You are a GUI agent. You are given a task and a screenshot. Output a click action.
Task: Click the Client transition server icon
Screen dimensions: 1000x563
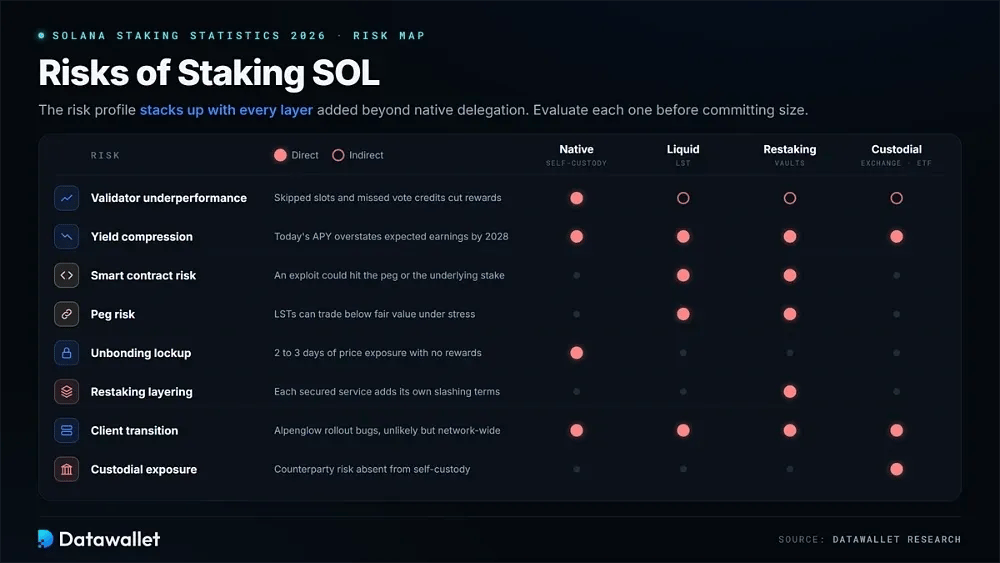pos(66,430)
